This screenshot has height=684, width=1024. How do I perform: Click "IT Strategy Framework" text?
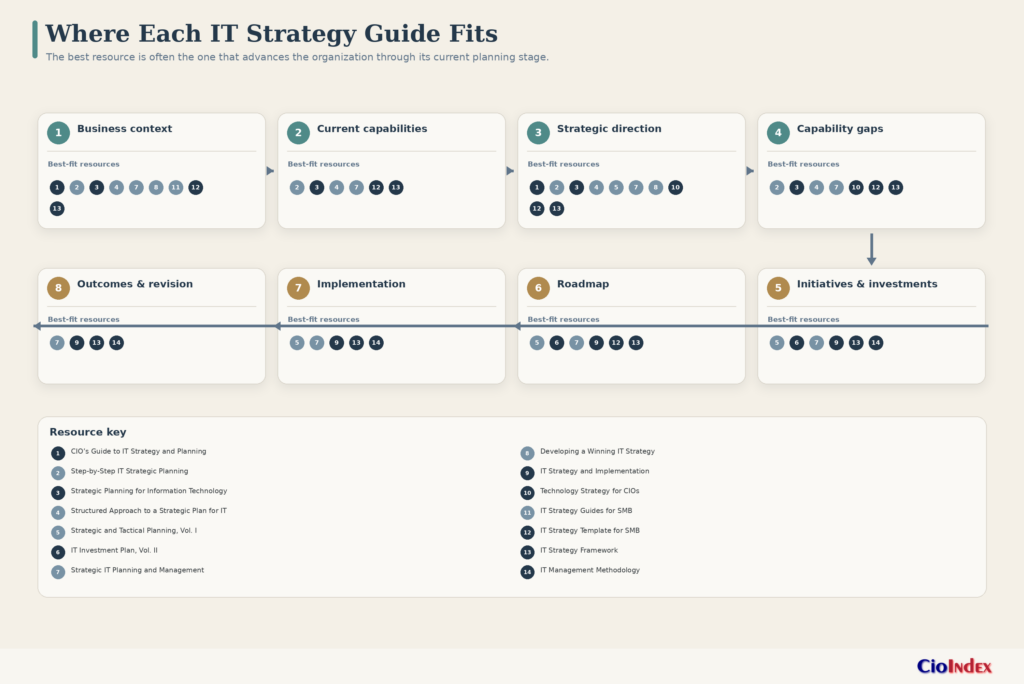579,550
